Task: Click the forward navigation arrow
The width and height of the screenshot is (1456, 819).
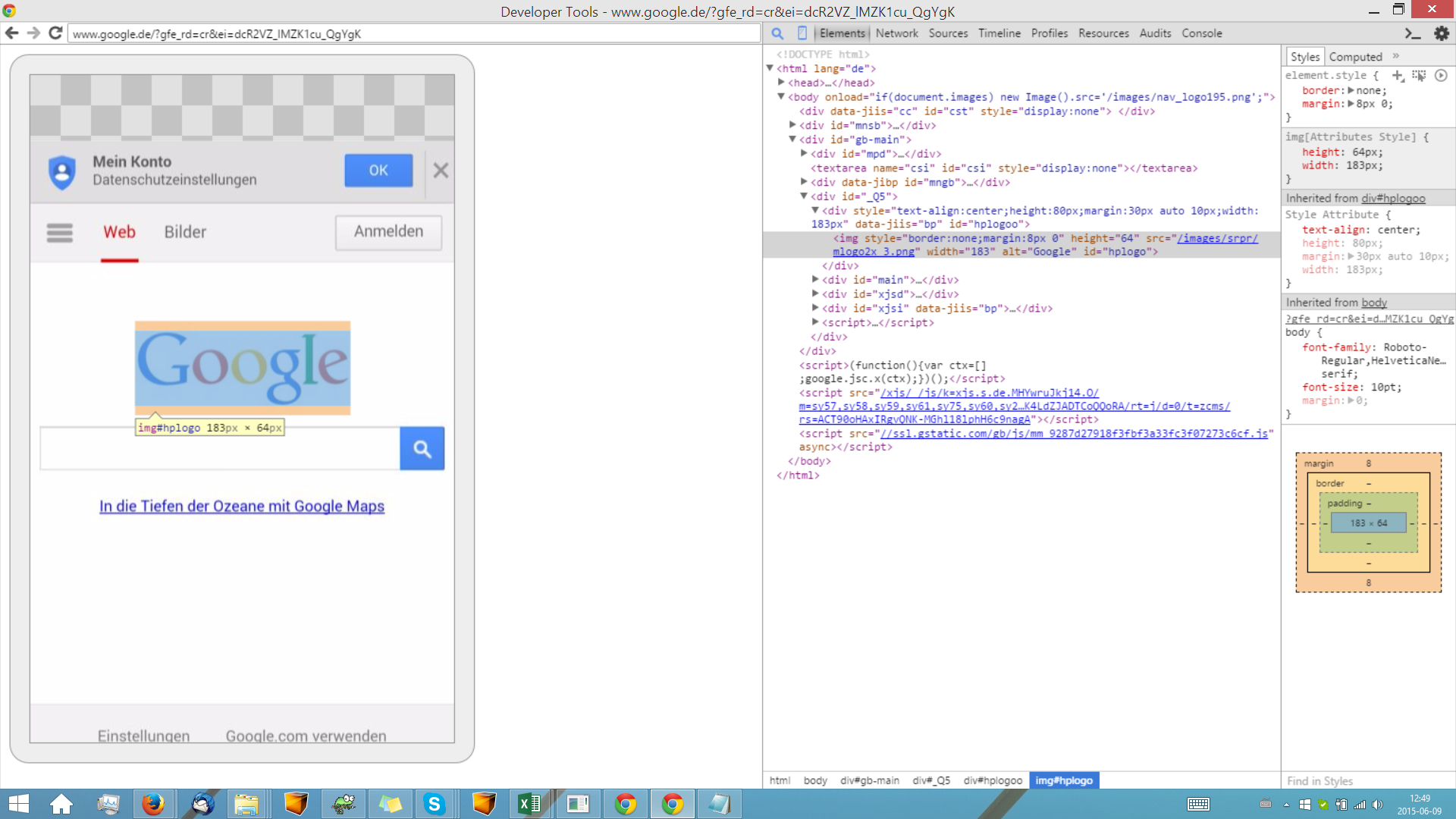Action: pos(33,33)
